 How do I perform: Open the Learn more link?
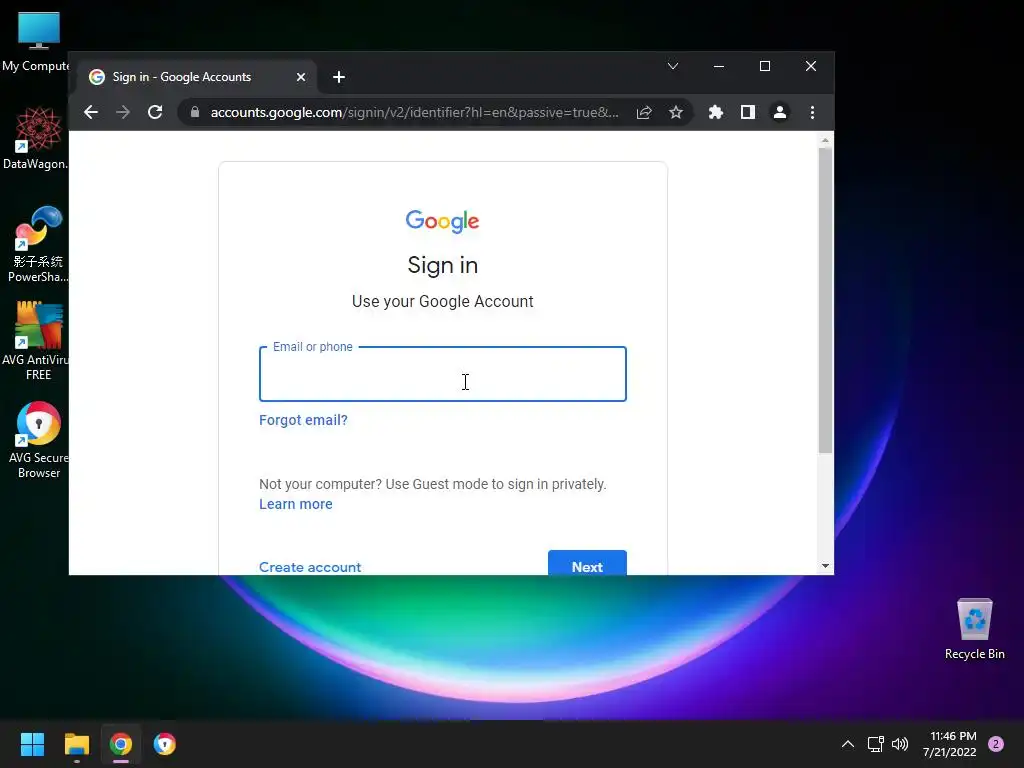coord(296,504)
